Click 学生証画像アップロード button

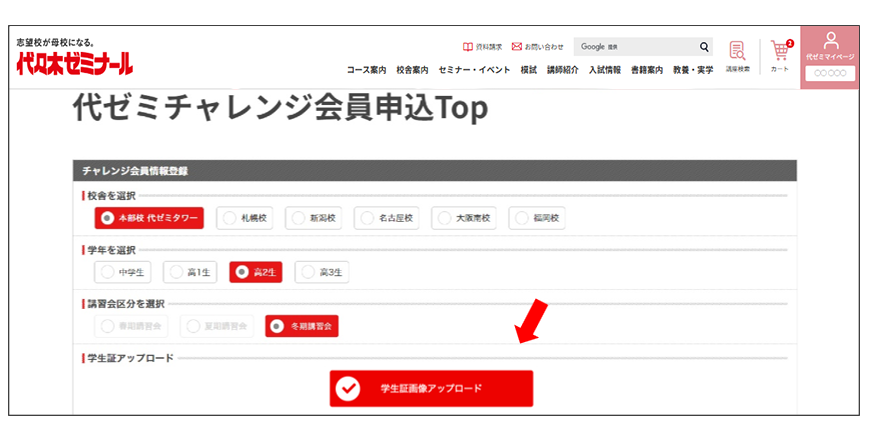click(431, 389)
